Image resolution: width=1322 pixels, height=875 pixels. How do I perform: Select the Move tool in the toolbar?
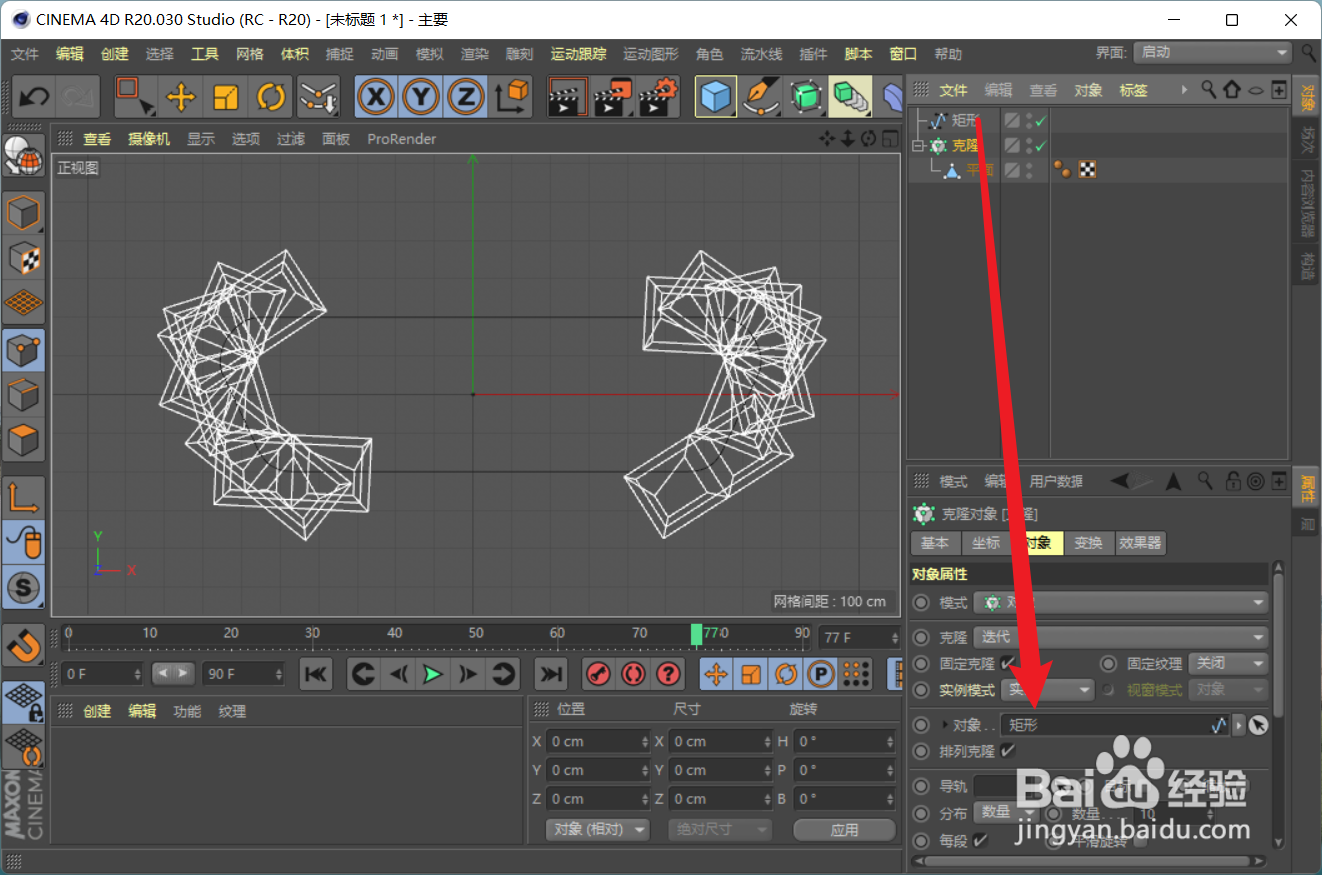click(x=179, y=96)
